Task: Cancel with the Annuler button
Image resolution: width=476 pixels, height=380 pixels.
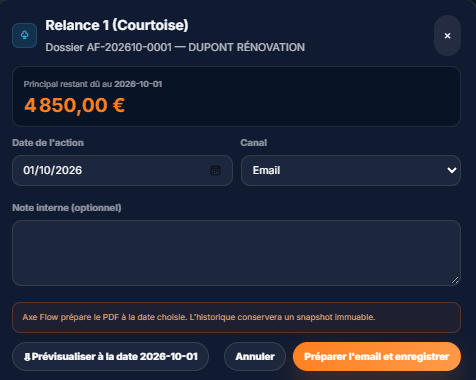Action: [255, 357]
